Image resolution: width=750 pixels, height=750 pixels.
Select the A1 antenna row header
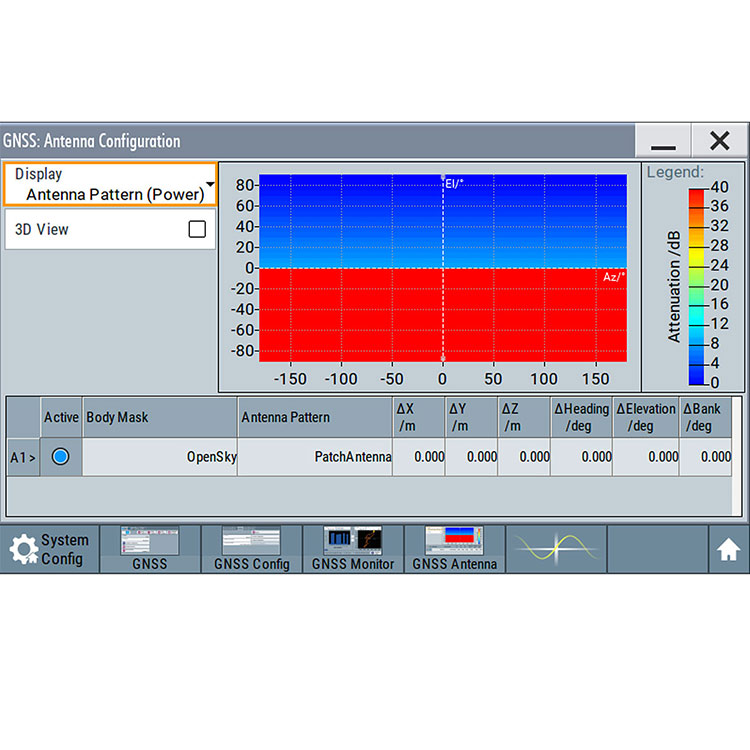pos(22,457)
